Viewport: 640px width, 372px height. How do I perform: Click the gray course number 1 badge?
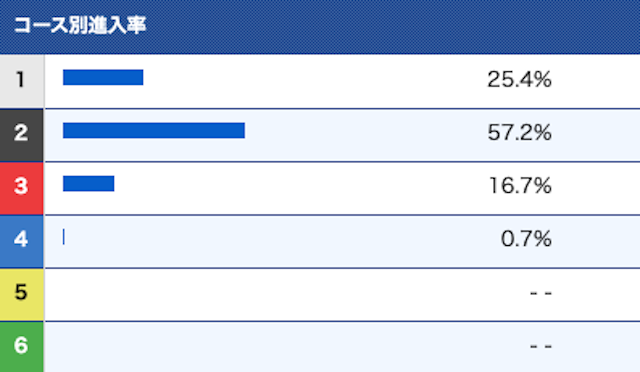coord(22,81)
